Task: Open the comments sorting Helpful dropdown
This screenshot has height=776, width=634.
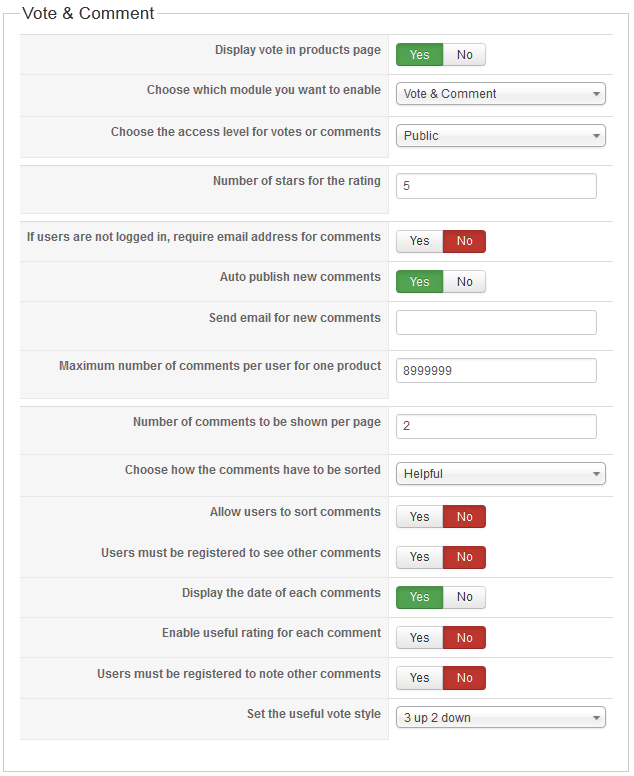Action: coord(500,474)
